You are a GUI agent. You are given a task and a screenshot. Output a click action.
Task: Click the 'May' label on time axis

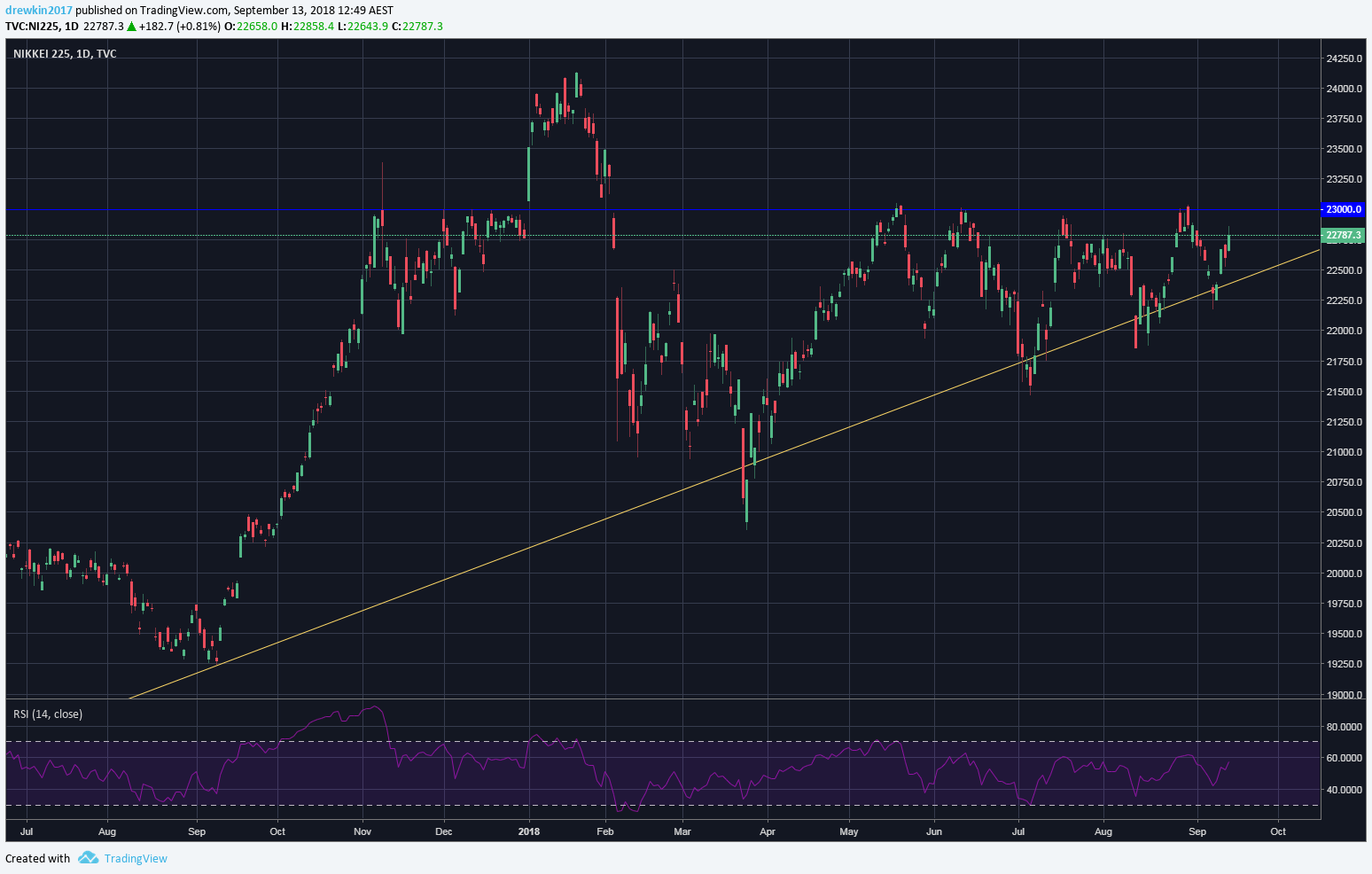click(x=849, y=831)
